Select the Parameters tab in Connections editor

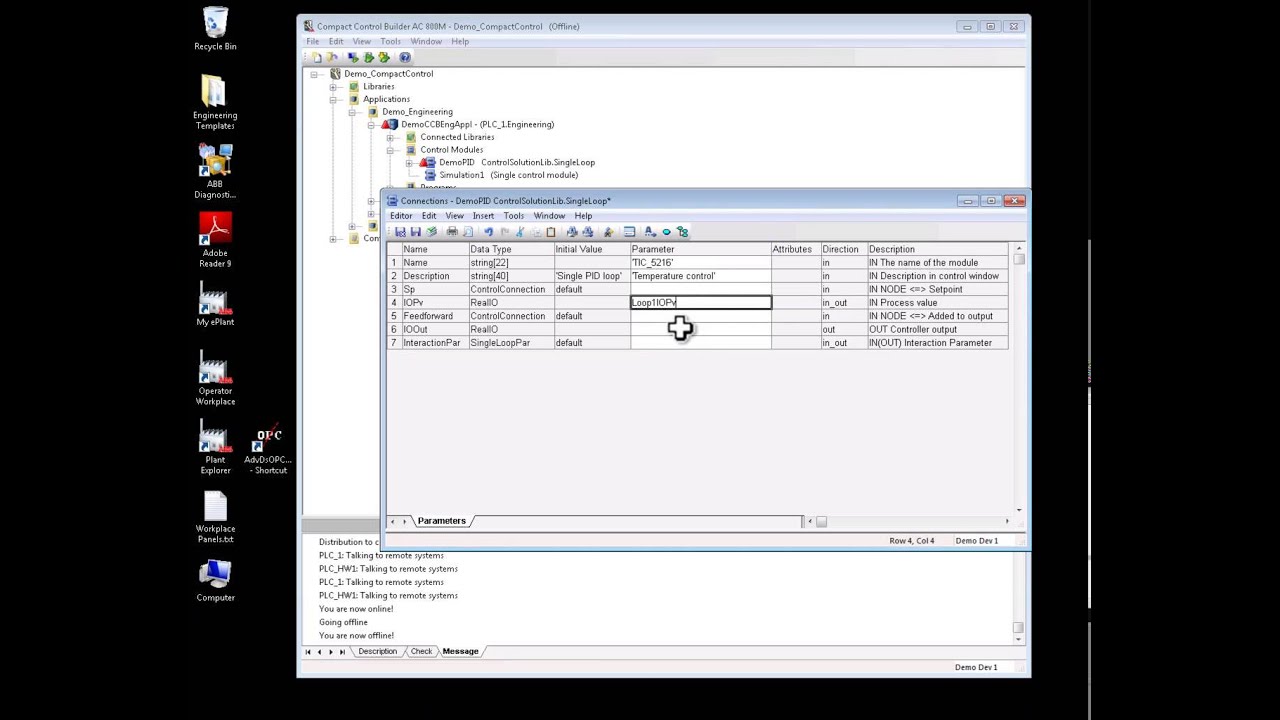click(x=441, y=521)
